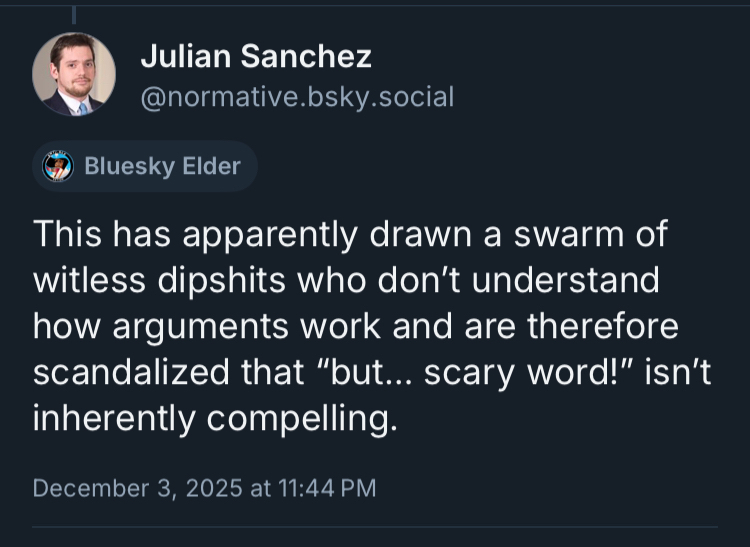Click the @normative.bsky.social handle
This screenshot has height=547, width=750.
click(x=297, y=97)
